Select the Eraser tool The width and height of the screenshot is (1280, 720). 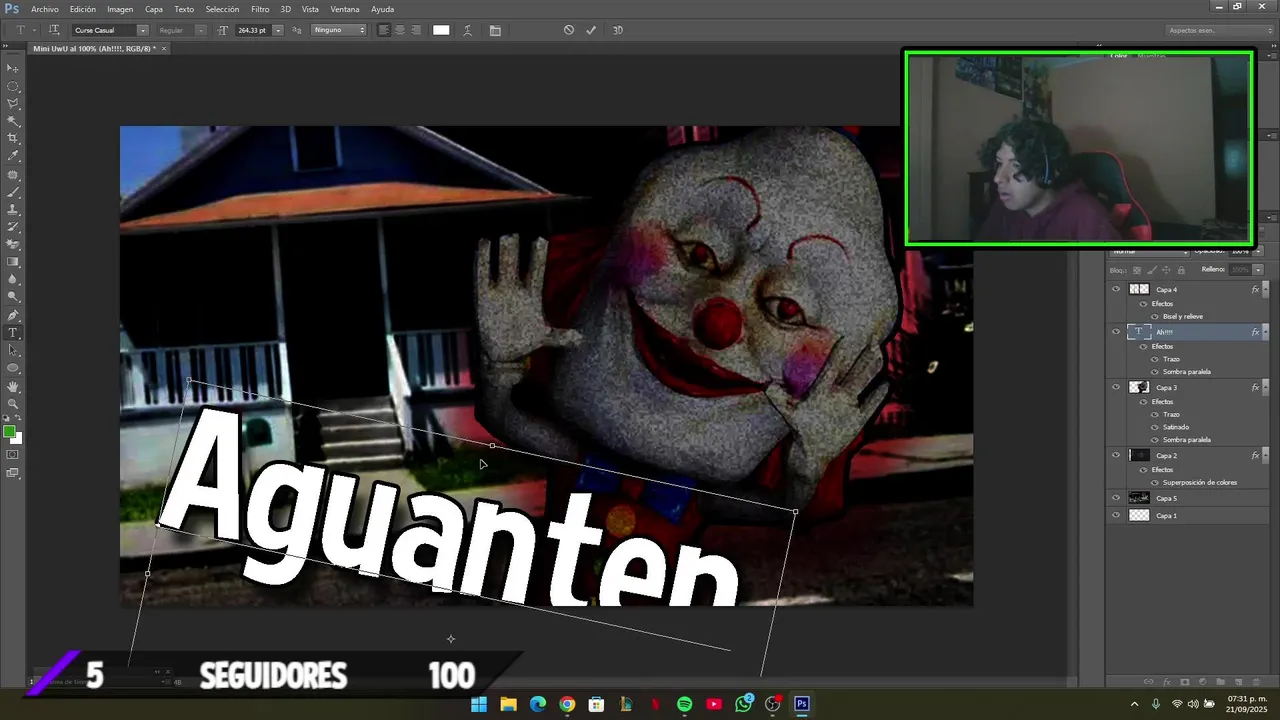13,244
